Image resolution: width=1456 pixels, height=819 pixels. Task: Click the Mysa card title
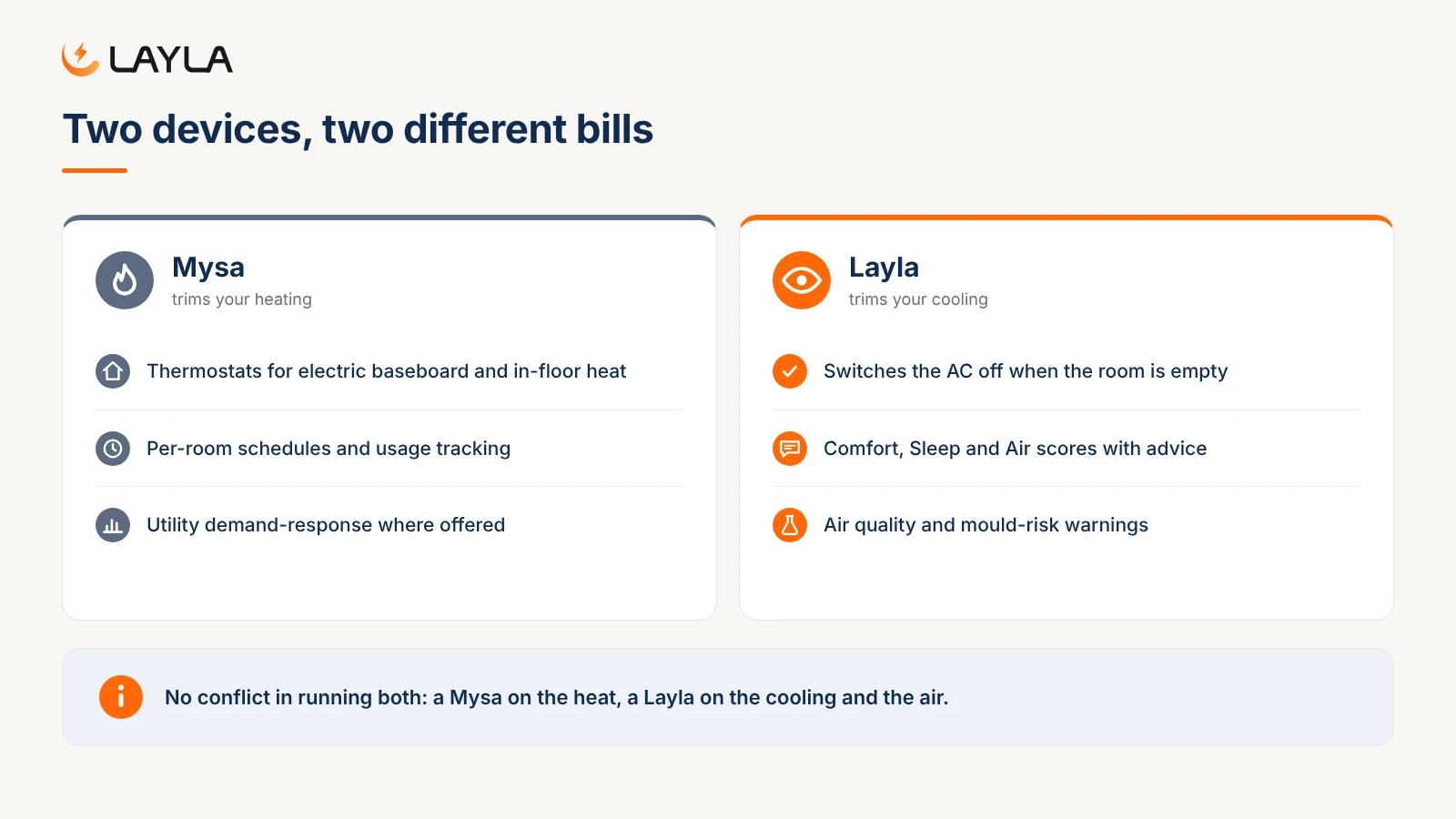click(x=208, y=268)
